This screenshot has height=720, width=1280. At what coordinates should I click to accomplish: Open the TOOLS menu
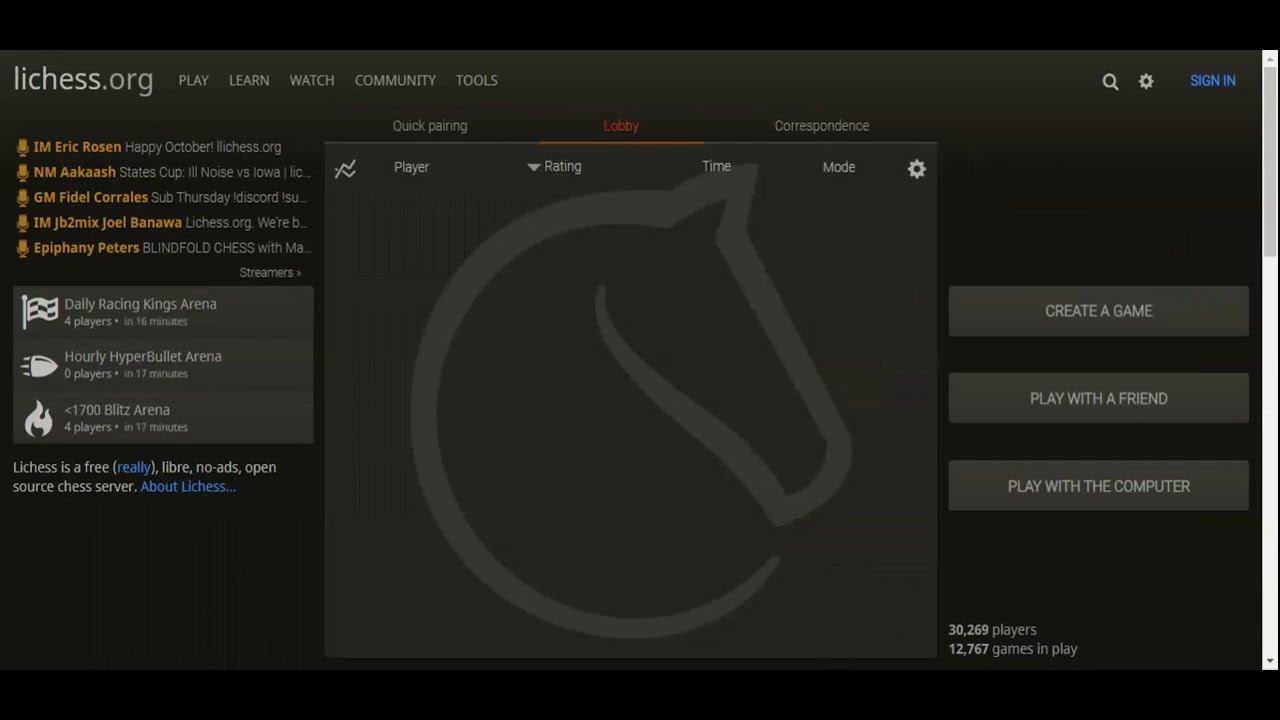476,80
